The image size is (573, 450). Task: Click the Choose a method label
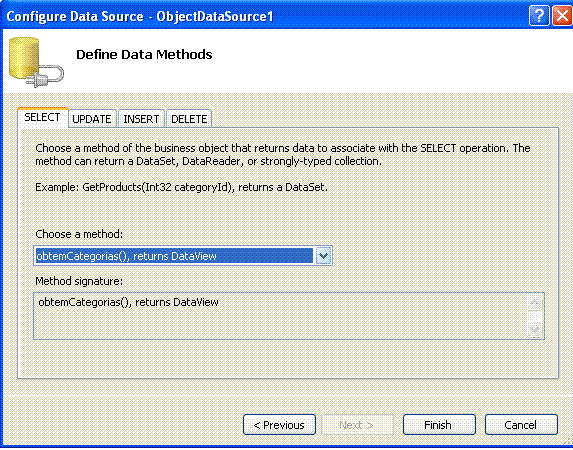79,234
